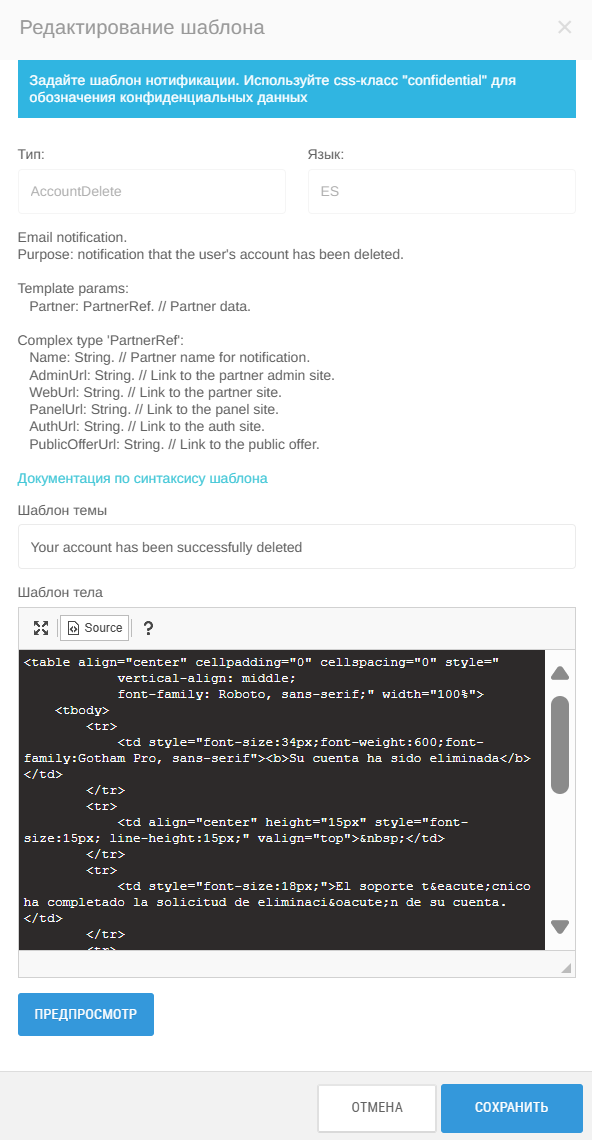
Task: Open the editor help question mark
Action: tap(148, 628)
